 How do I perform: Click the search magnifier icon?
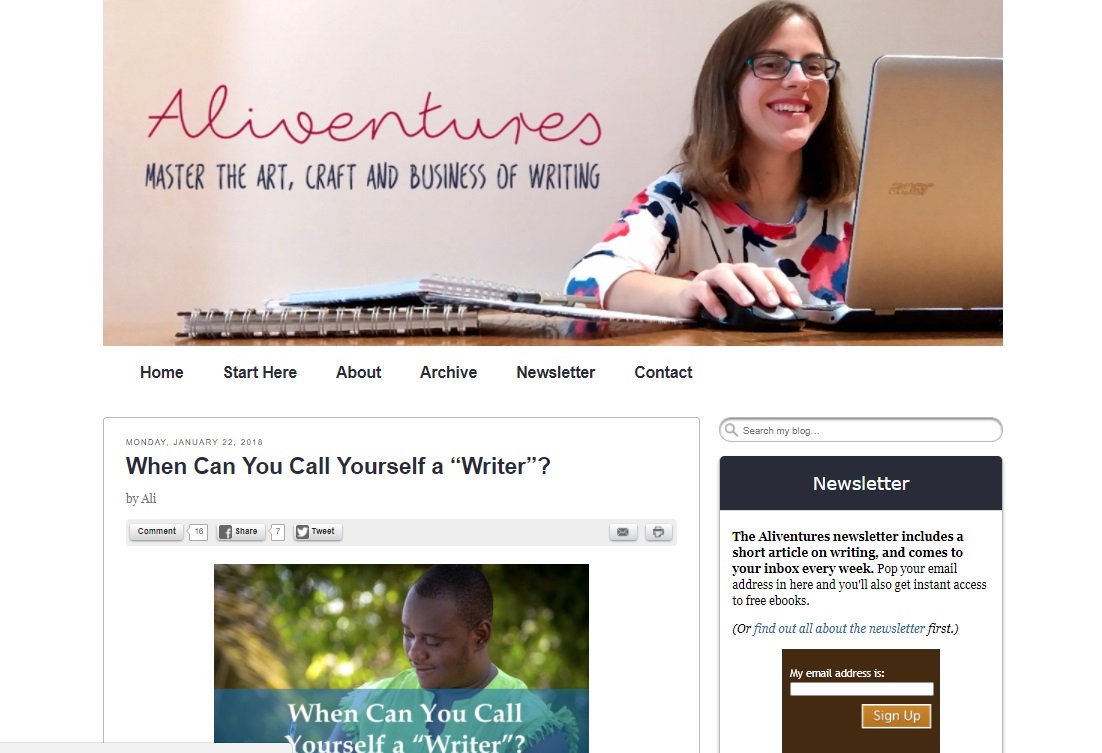click(x=731, y=430)
